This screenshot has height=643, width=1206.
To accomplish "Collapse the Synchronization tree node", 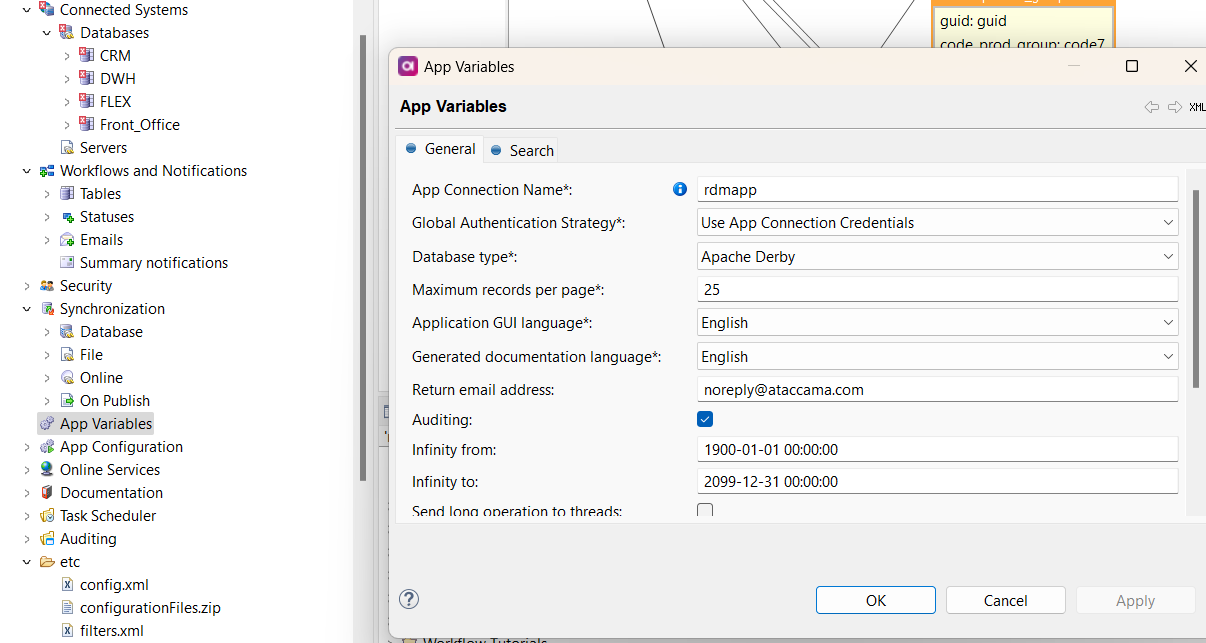I will pyautogui.click(x=26, y=309).
